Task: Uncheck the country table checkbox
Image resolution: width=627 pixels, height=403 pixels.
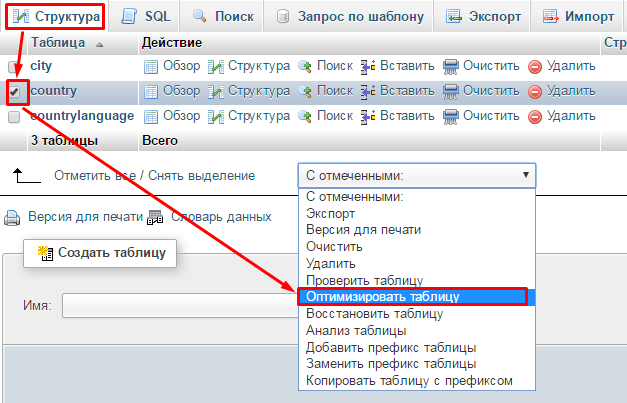Action: click(x=14, y=92)
